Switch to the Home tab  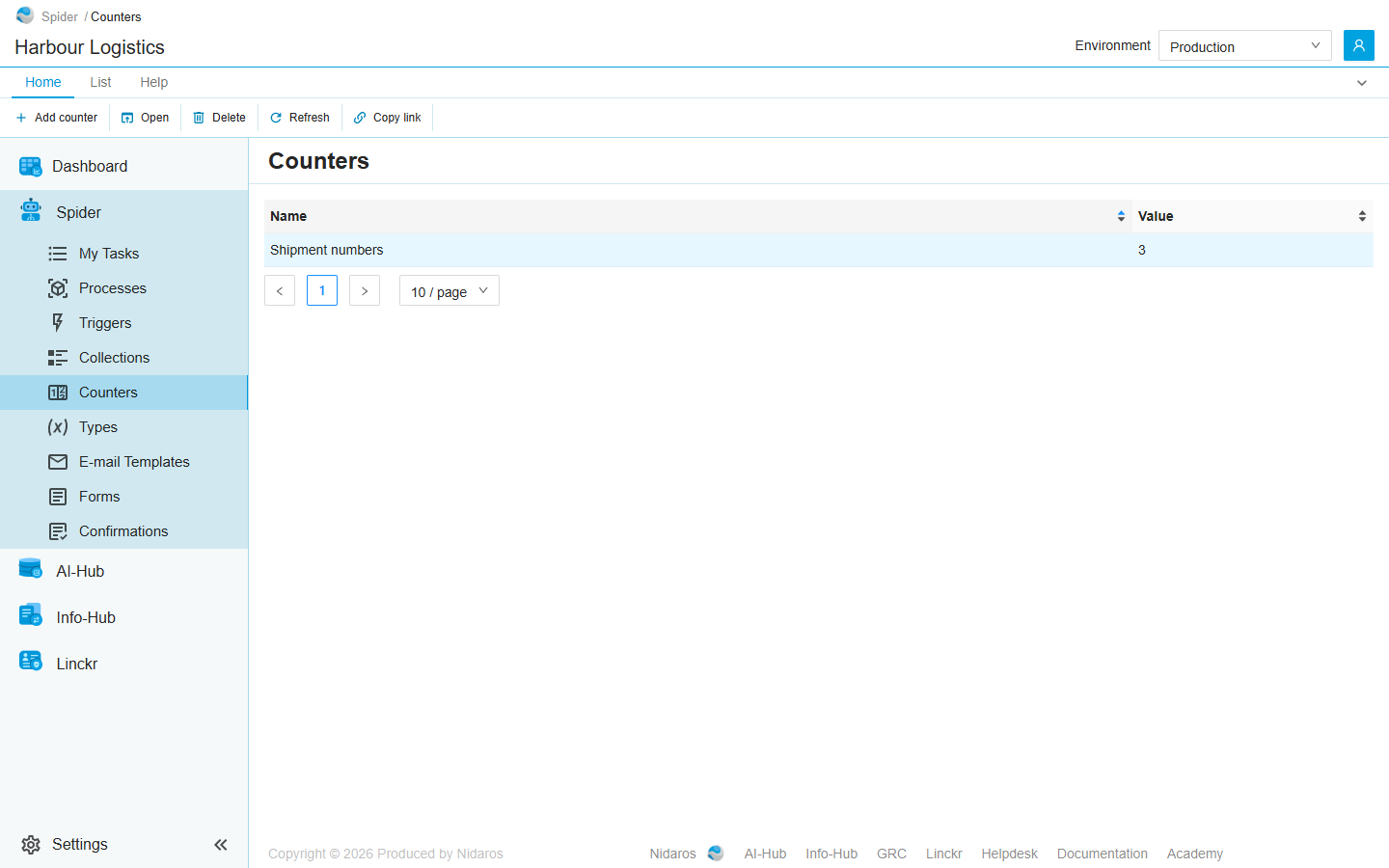(43, 82)
